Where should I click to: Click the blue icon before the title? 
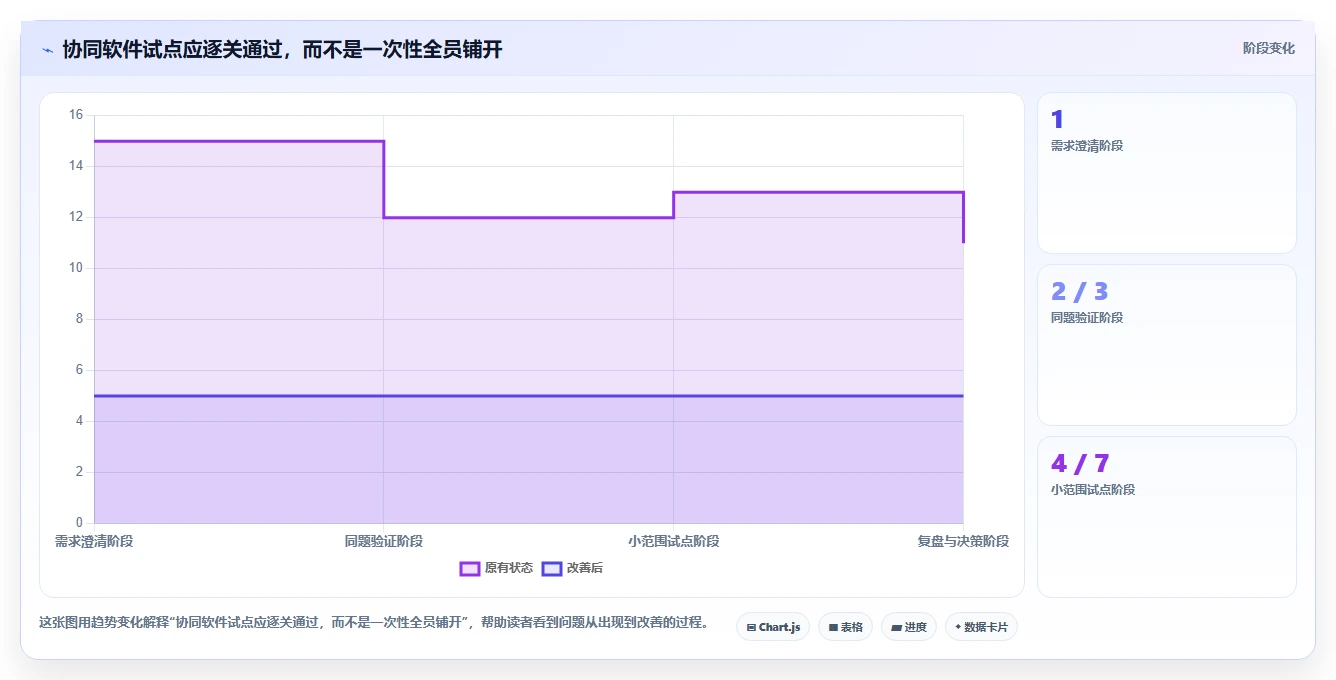[47, 49]
